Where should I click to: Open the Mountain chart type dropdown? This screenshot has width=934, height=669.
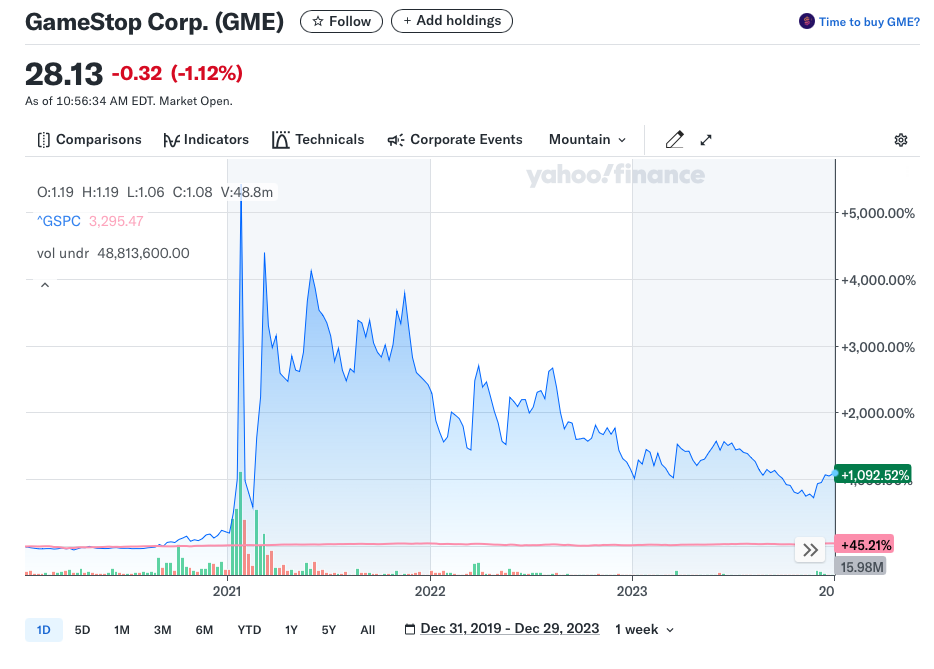click(x=587, y=139)
